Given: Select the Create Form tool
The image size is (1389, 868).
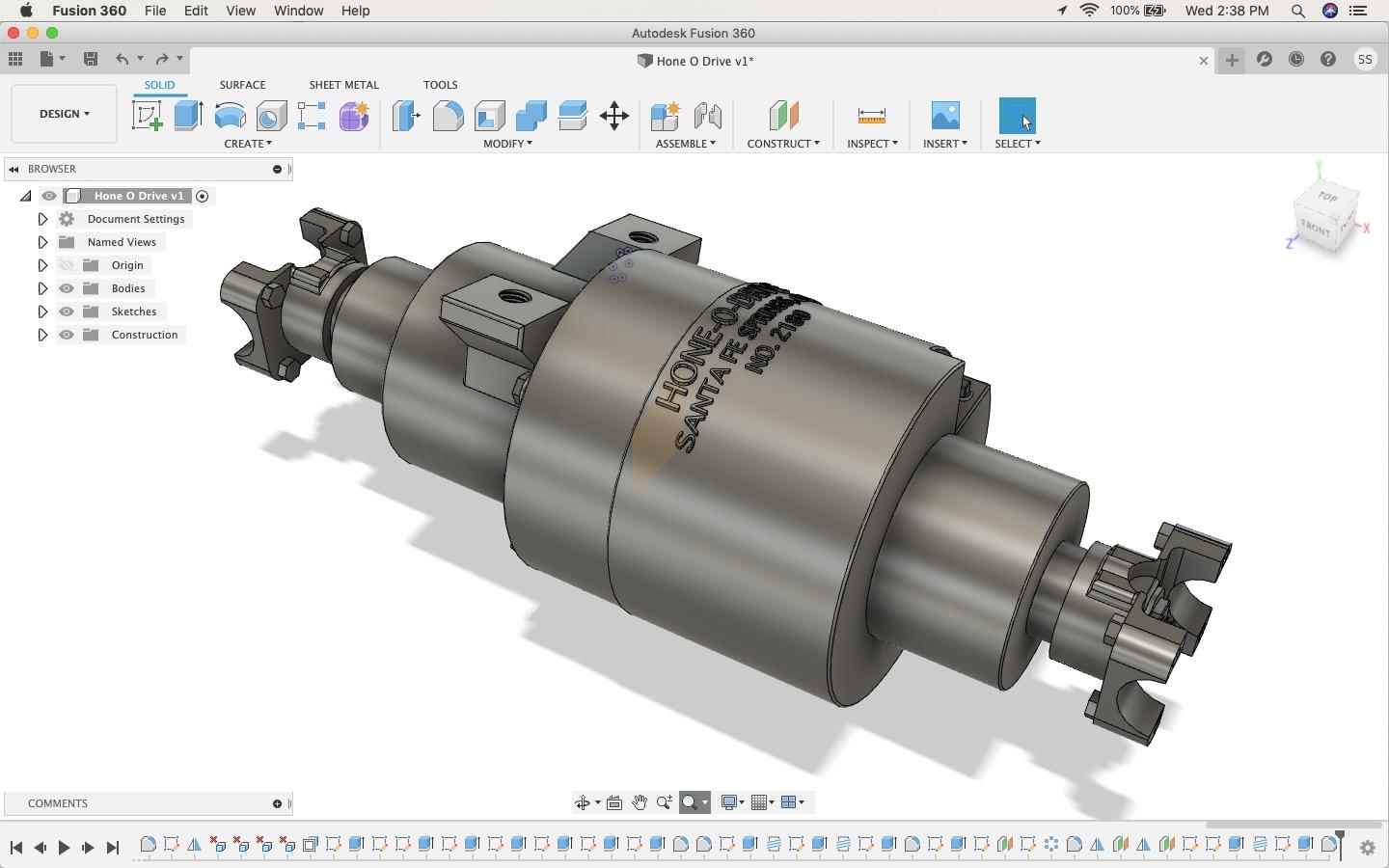Looking at the screenshot, I should pos(354,116).
